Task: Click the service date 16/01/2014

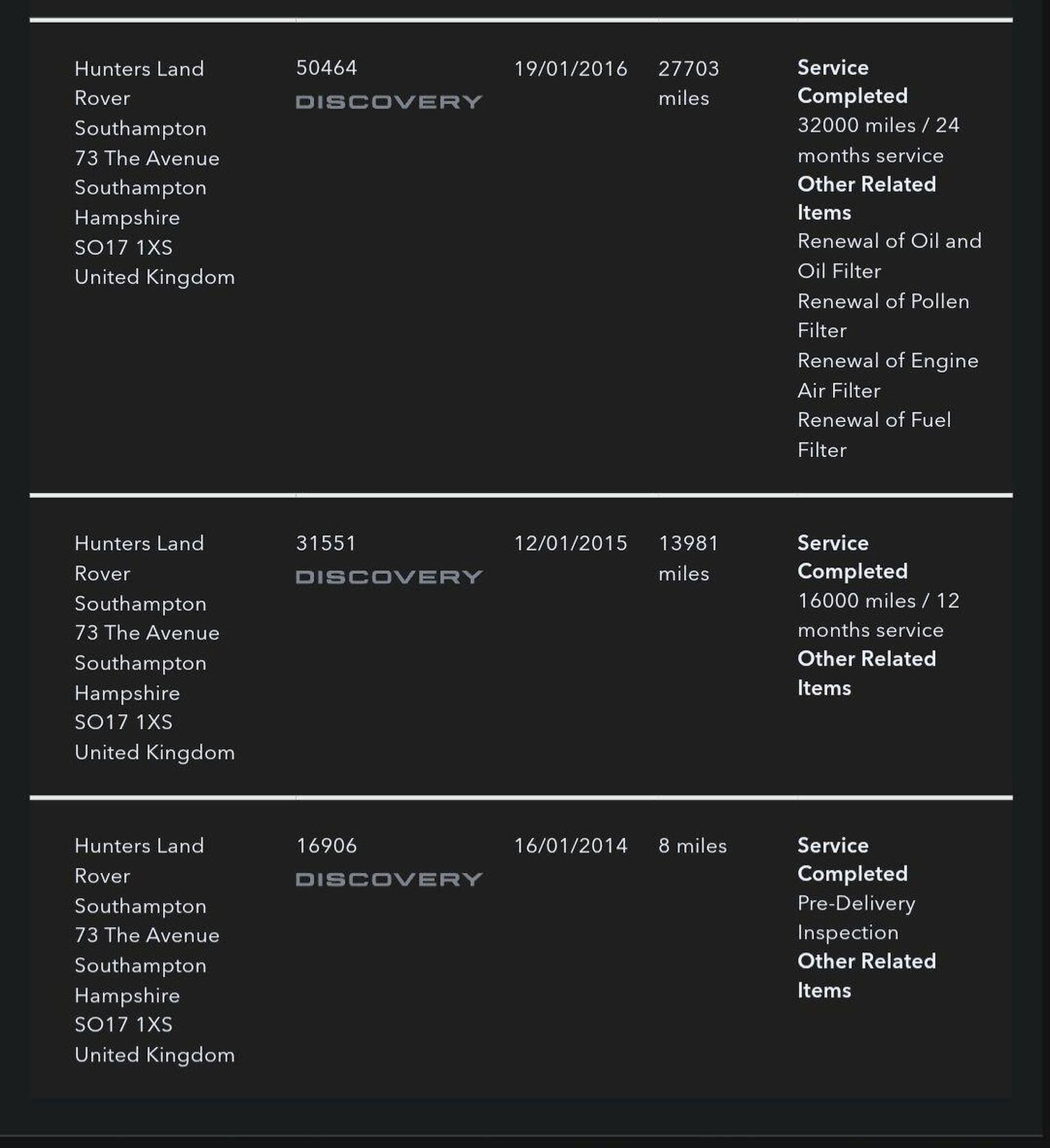Action: 570,846
